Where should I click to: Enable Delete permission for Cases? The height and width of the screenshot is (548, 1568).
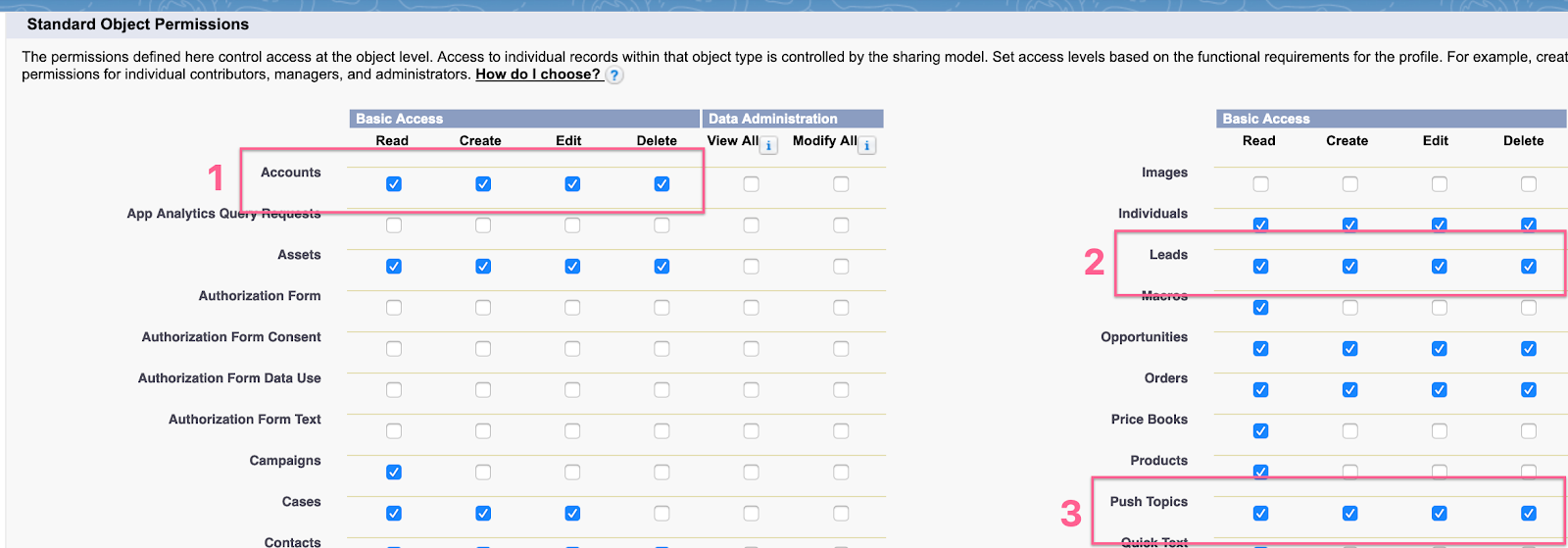661,514
